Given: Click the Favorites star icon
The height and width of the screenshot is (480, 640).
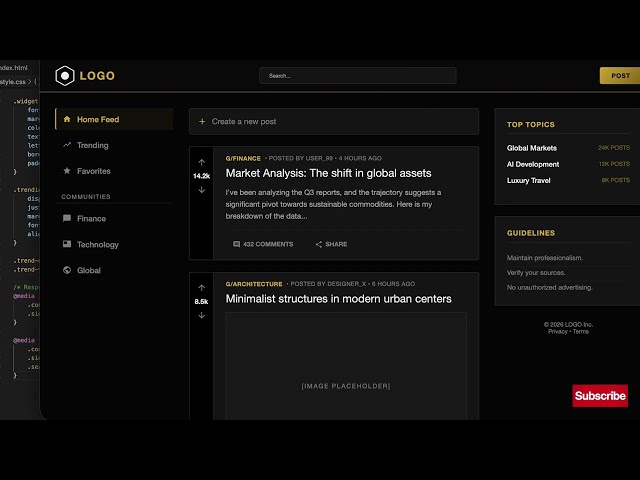Looking at the screenshot, I should pos(67,171).
